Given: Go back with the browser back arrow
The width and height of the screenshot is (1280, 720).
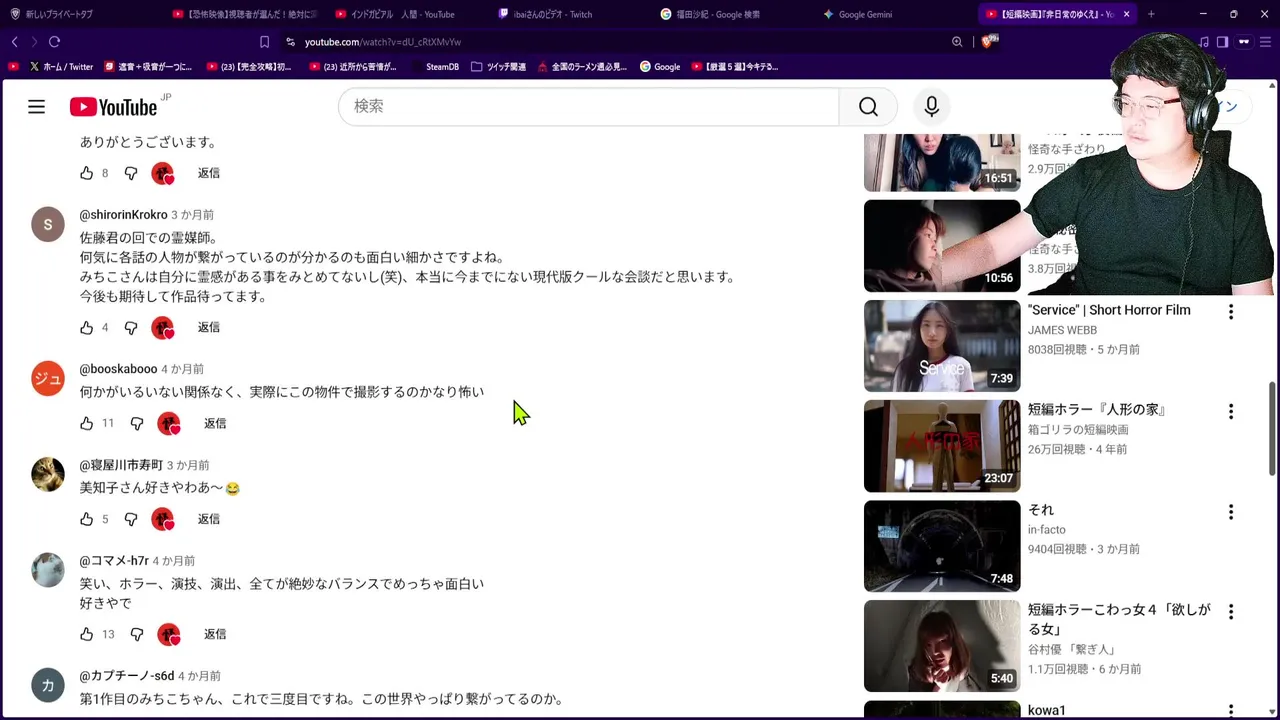Looking at the screenshot, I should (x=14, y=42).
